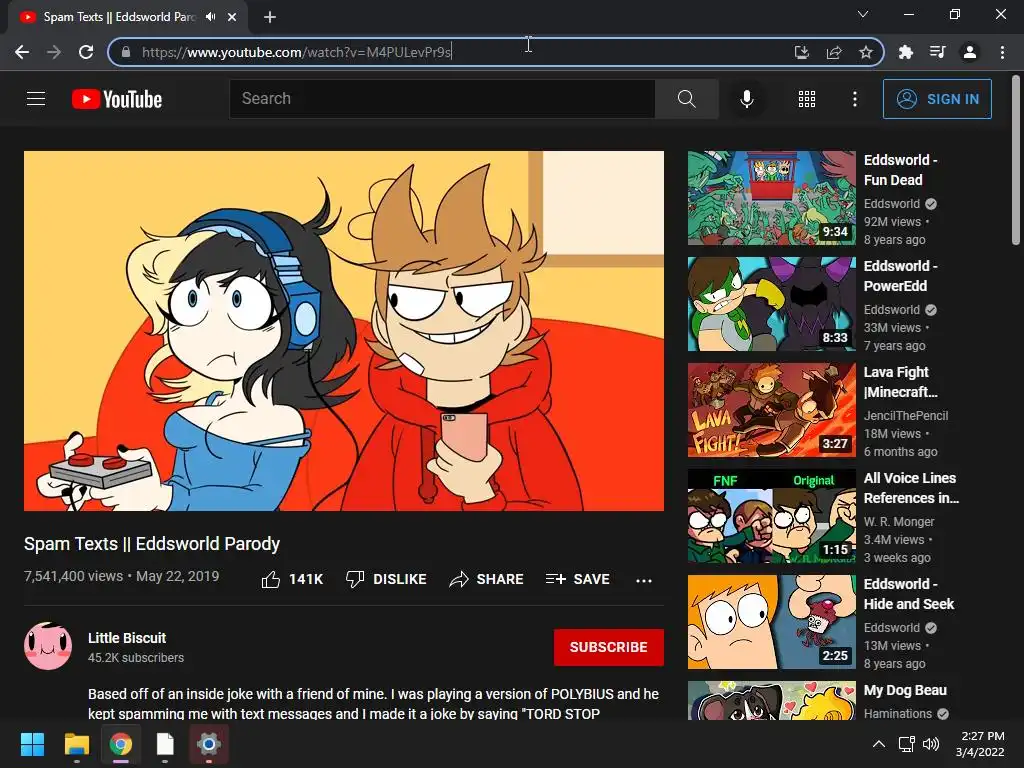Open YouTube settings three-dot menu
The width and height of the screenshot is (1024, 768).
click(854, 99)
